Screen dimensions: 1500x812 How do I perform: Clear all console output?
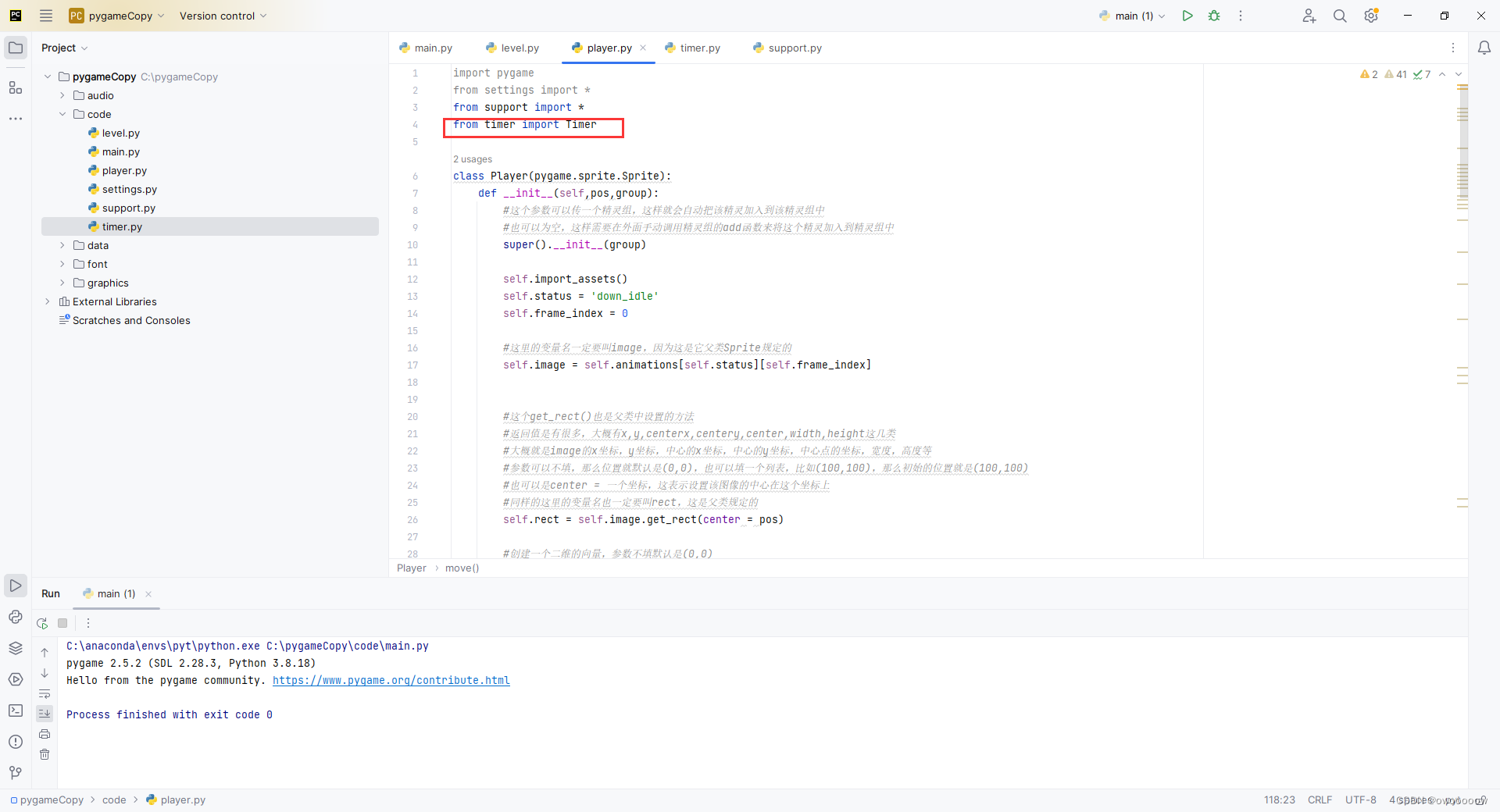click(x=45, y=754)
